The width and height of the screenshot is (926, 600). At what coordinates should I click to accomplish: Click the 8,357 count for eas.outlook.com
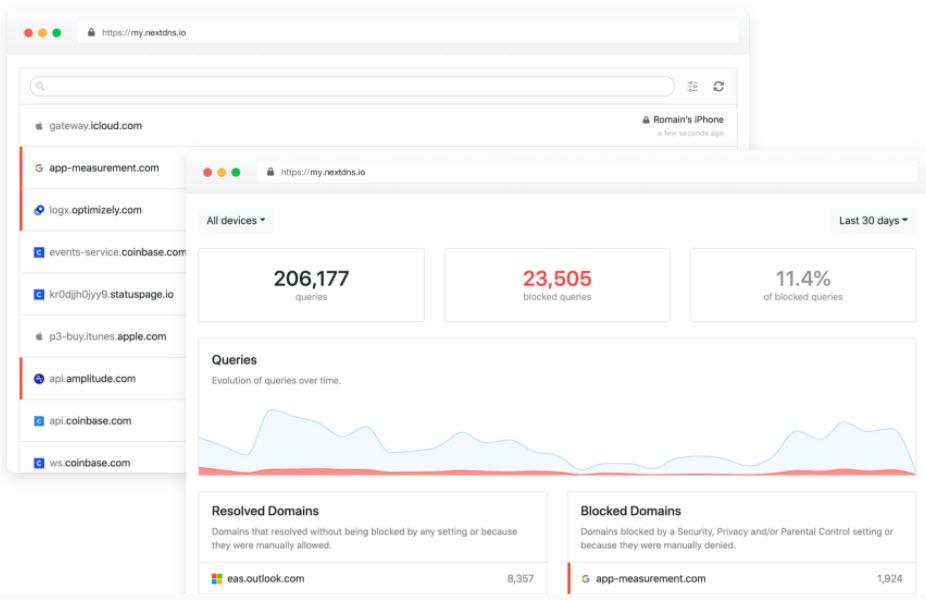pos(520,579)
